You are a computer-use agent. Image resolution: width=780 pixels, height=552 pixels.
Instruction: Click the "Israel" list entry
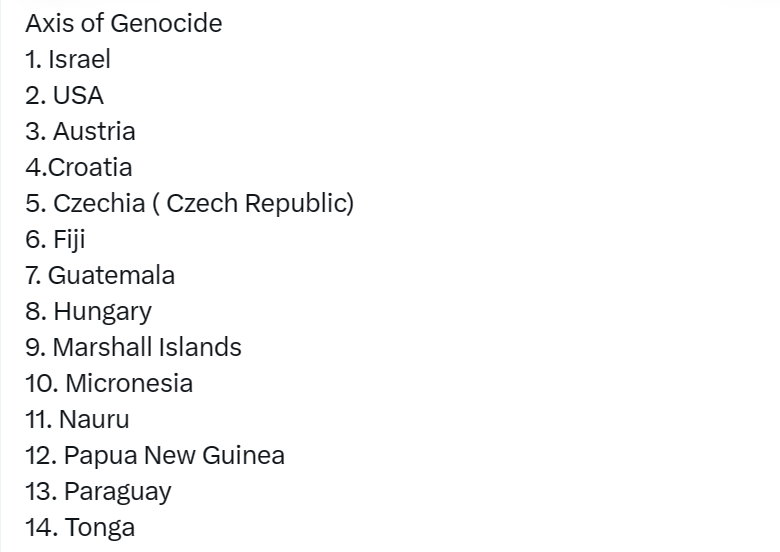(79, 59)
